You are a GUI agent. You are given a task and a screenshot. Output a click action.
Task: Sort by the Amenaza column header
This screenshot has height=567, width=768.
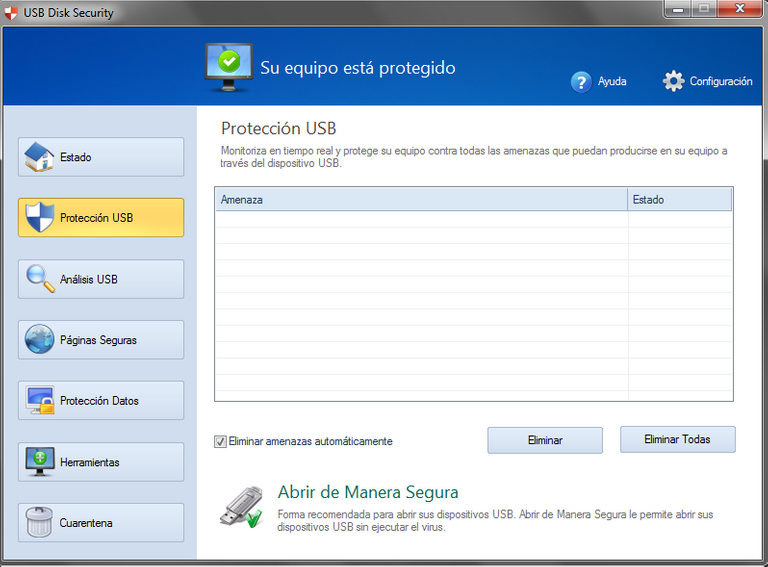pyautogui.click(x=421, y=200)
